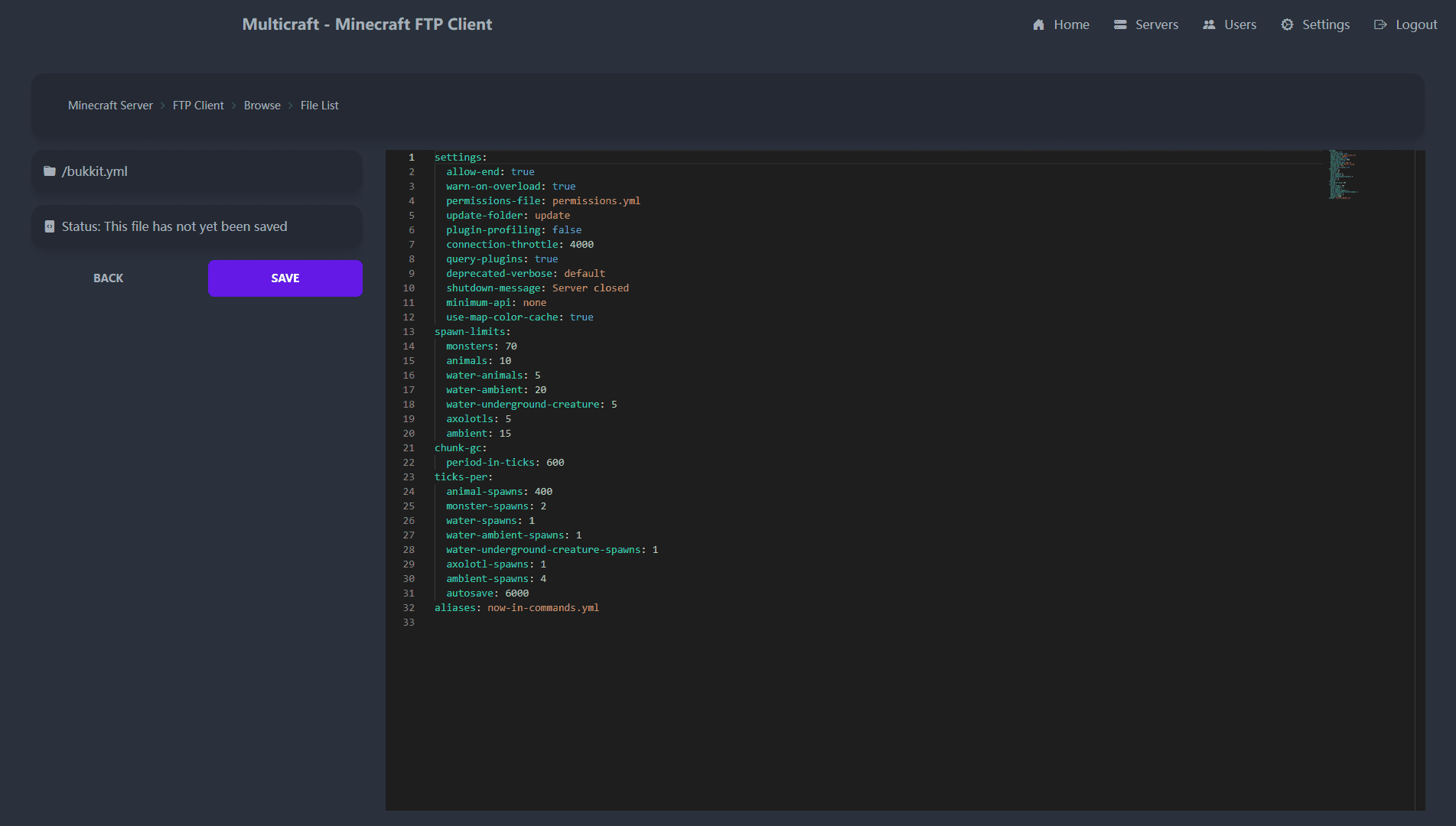Navigate to FTP Client breadcrumb
The width and height of the screenshot is (1456, 826).
click(198, 106)
